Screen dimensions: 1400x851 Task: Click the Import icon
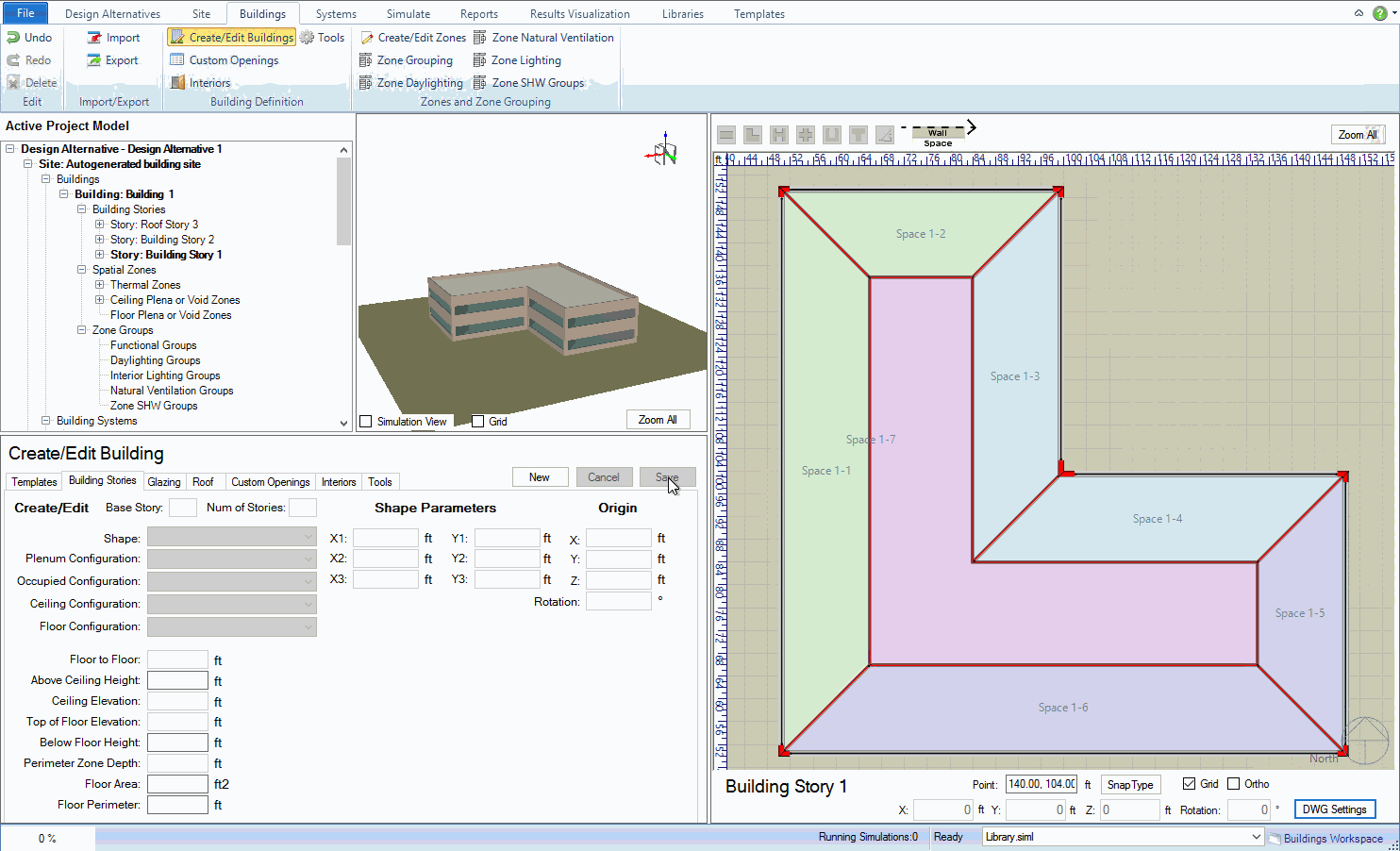pos(94,38)
